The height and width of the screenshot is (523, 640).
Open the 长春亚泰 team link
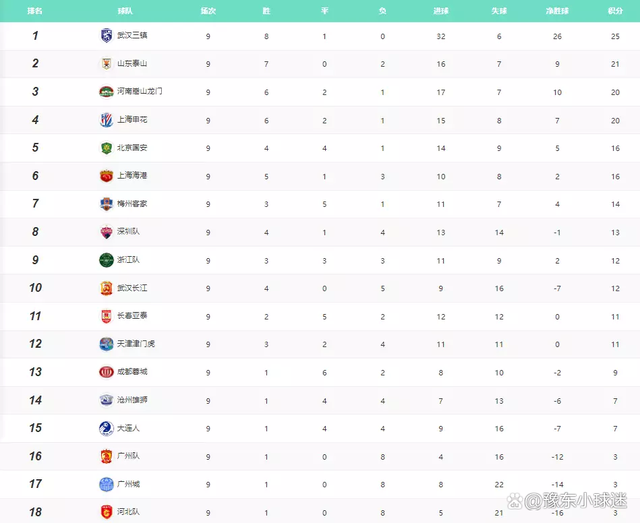[x=132, y=316]
